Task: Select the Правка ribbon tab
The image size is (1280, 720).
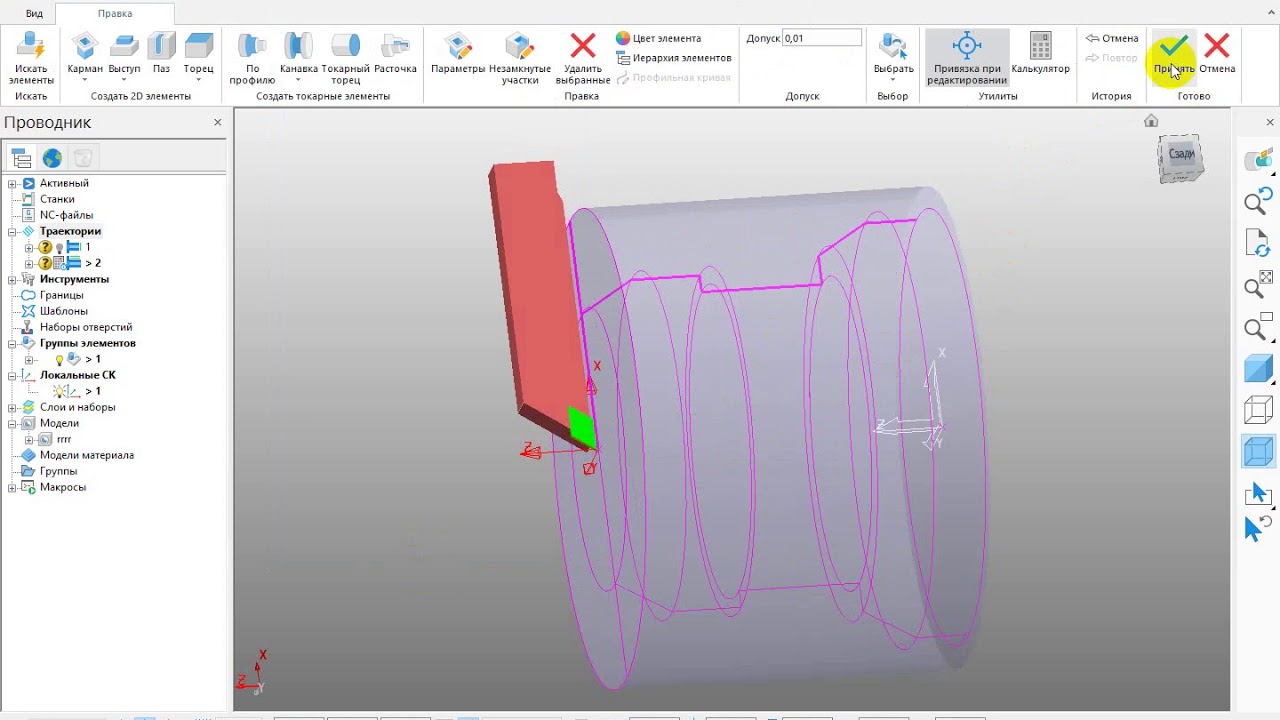Action: point(115,14)
